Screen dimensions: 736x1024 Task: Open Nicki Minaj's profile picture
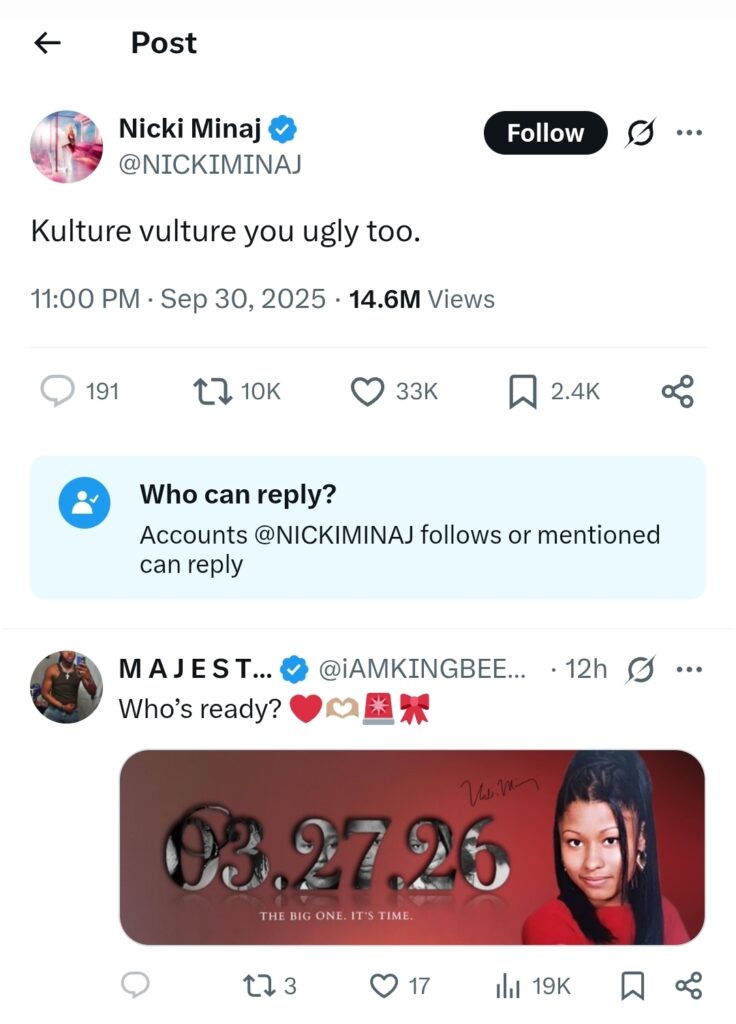67,147
